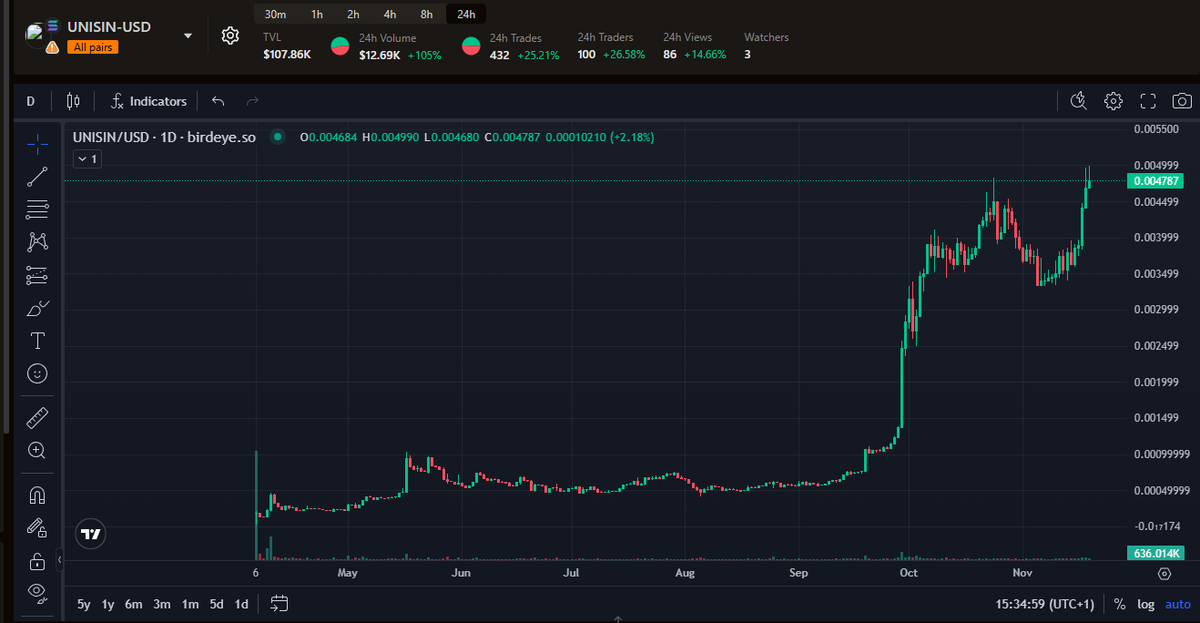Lock all drawing tools
Screen dimensions: 1200x623
tap(37, 560)
